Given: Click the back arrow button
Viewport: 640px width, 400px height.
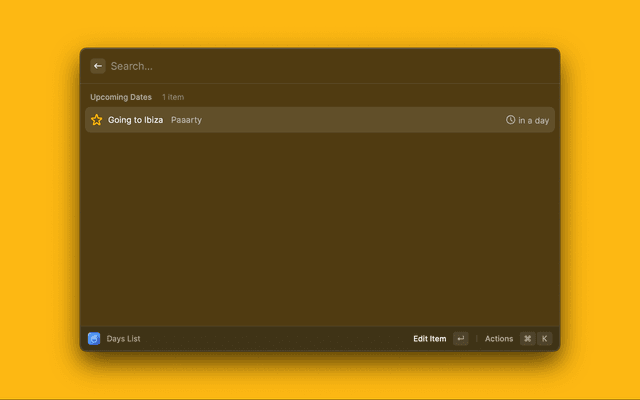Looking at the screenshot, I should click(98, 66).
